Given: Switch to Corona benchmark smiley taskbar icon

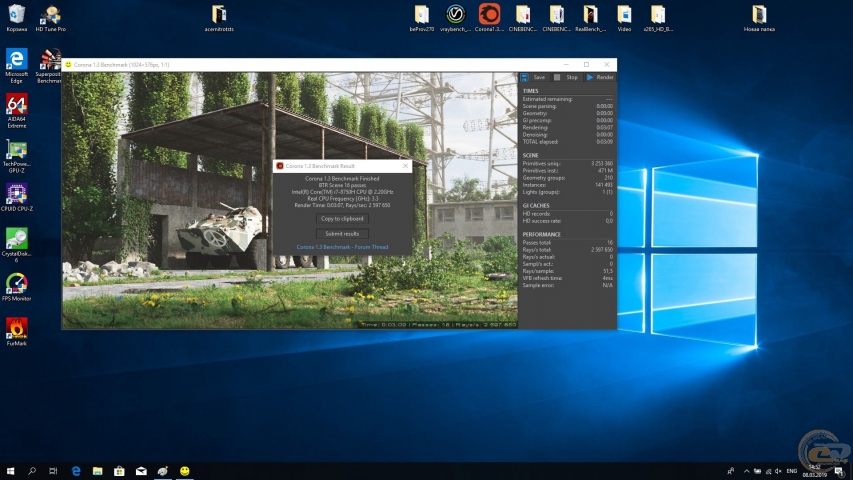Looking at the screenshot, I should [184, 471].
